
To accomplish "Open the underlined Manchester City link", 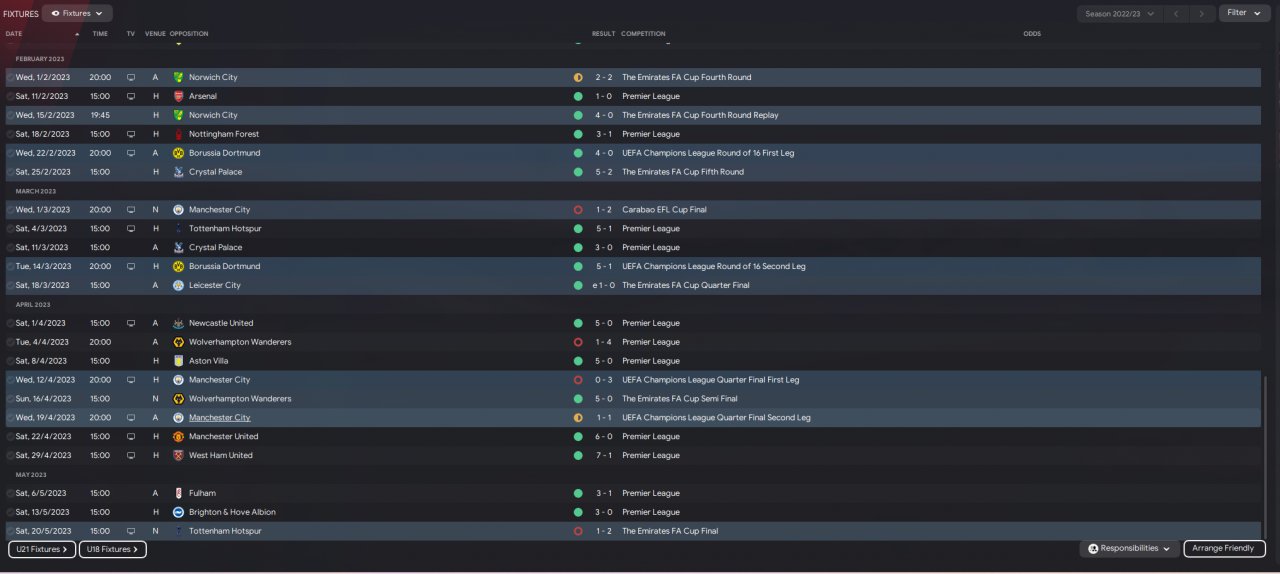I will 219,418.
